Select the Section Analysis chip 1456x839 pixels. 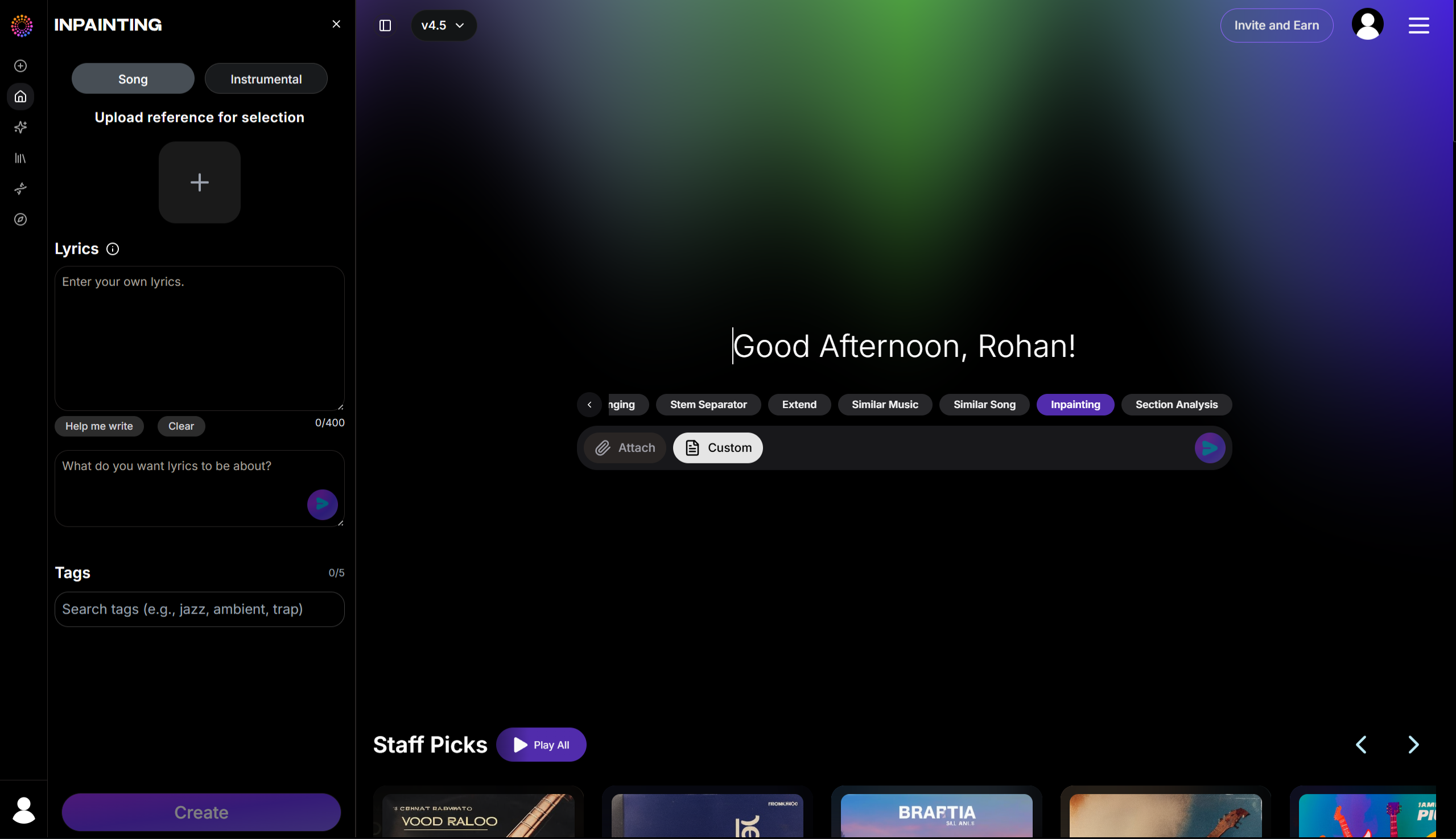[1176, 405]
